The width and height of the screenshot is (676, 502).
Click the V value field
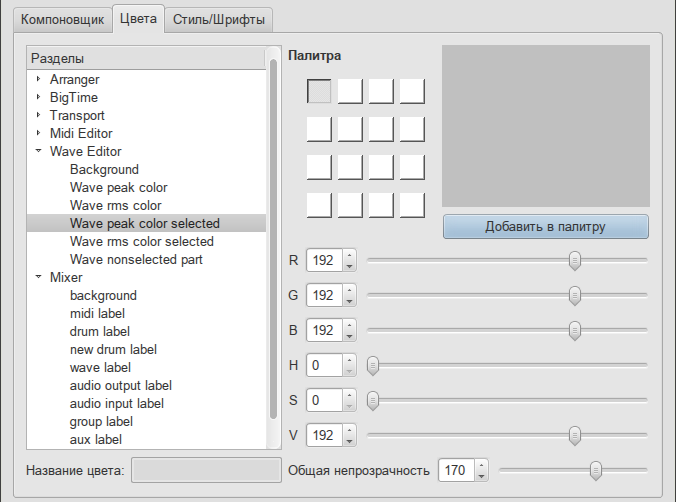tap(324, 435)
